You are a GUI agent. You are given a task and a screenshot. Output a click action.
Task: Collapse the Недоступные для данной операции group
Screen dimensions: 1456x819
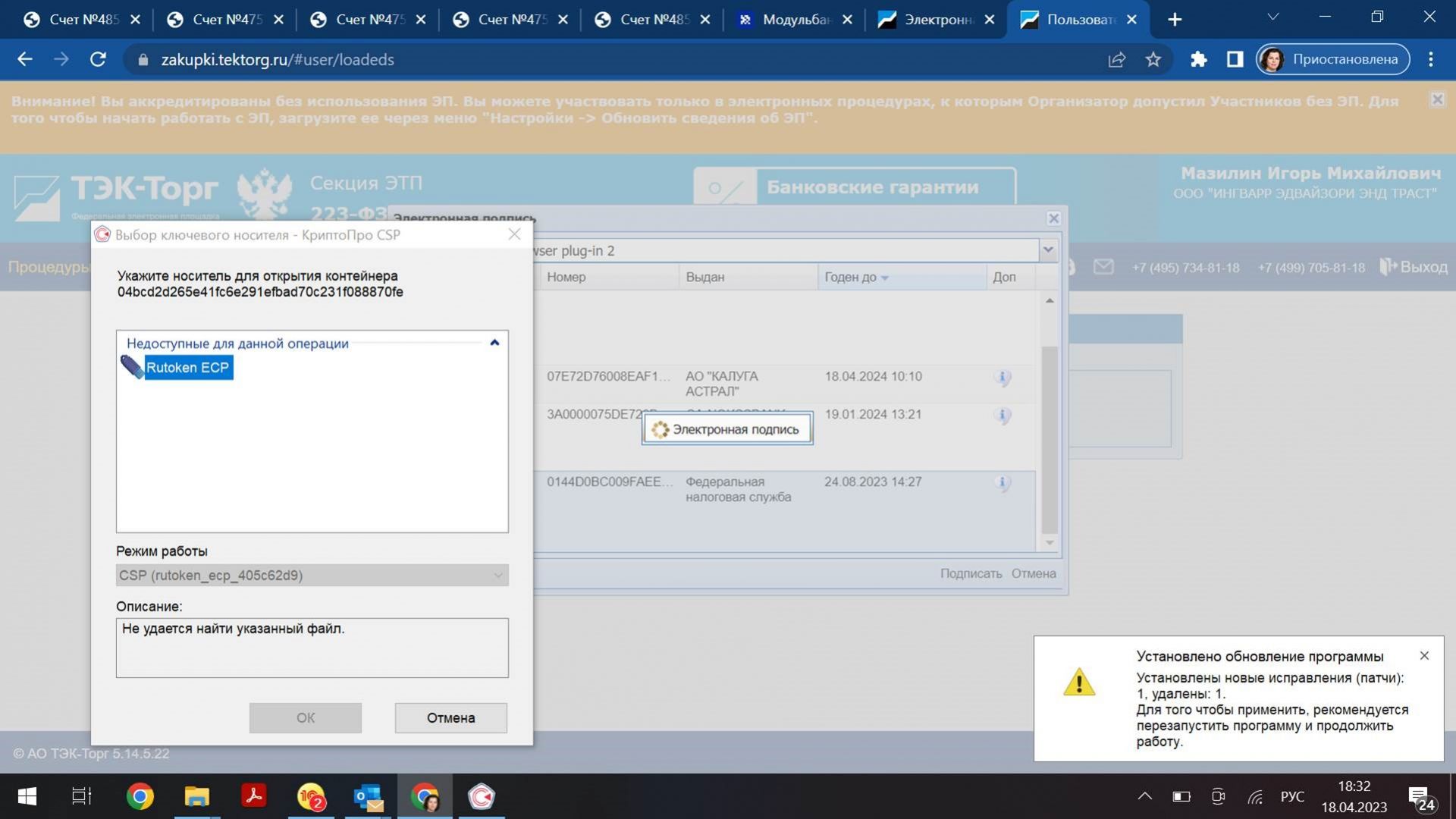pos(494,343)
